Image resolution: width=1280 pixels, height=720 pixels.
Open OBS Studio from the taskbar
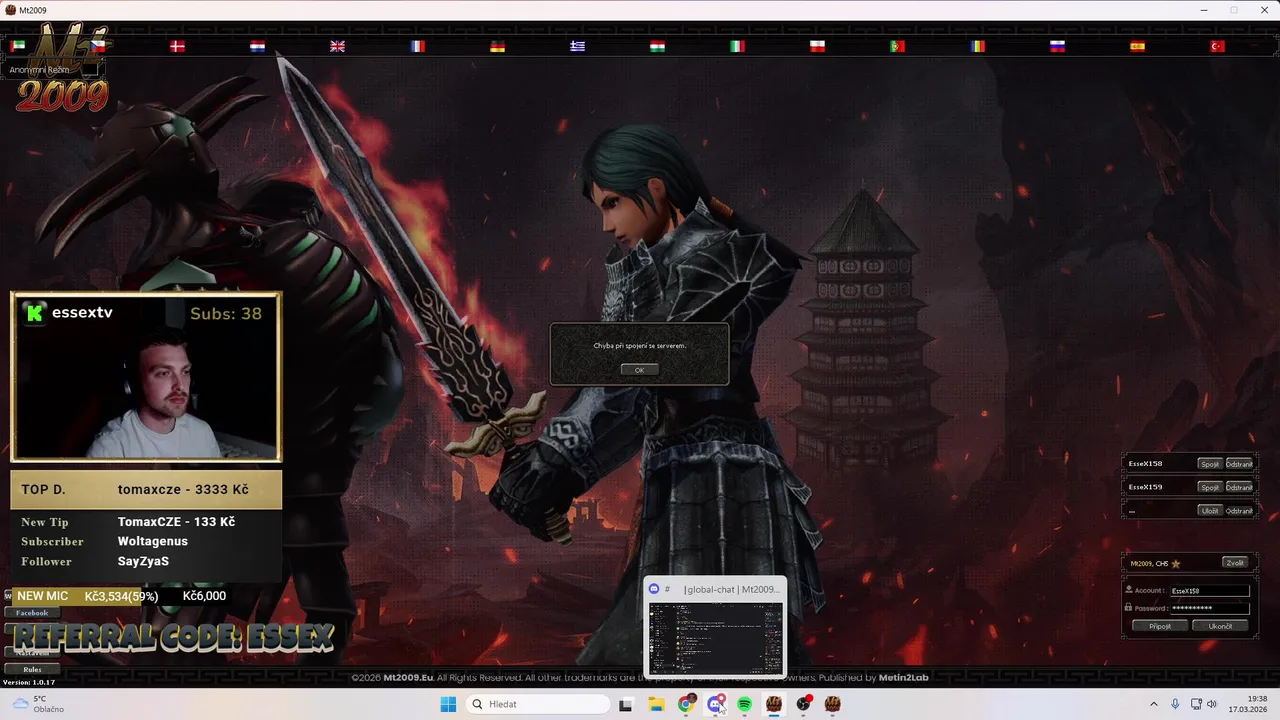(803, 704)
